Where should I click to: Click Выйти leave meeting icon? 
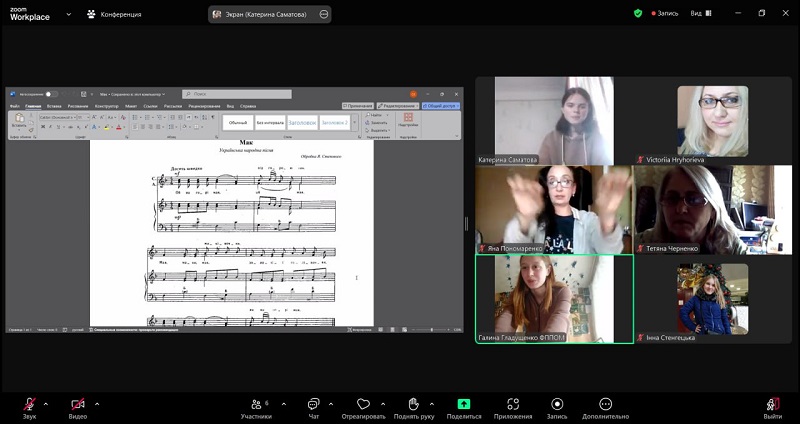(773, 404)
